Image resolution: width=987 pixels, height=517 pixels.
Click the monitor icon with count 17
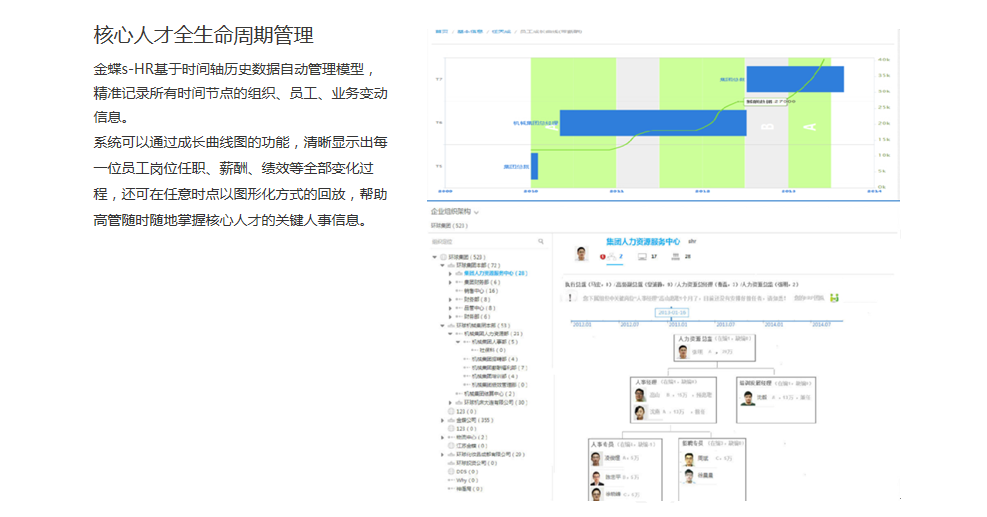(644, 257)
